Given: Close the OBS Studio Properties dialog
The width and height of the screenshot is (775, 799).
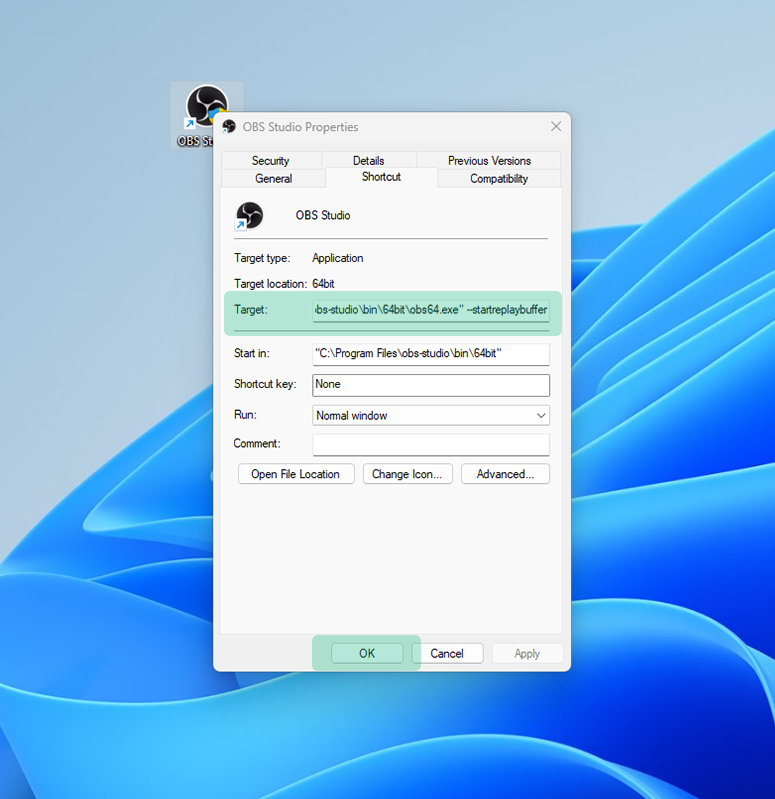Looking at the screenshot, I should click(x=556, y=127).
